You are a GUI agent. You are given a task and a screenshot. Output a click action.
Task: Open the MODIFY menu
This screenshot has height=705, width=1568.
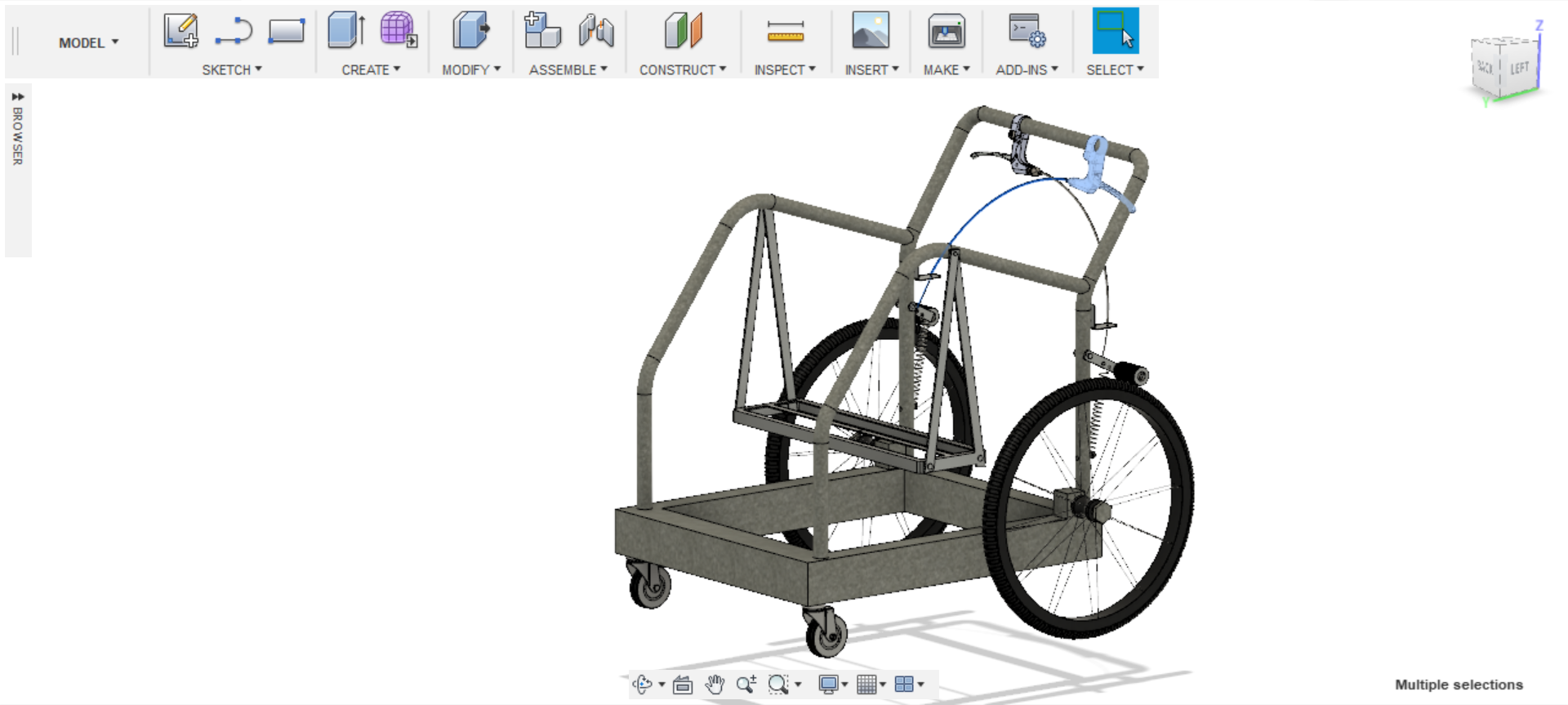[471, 69]
